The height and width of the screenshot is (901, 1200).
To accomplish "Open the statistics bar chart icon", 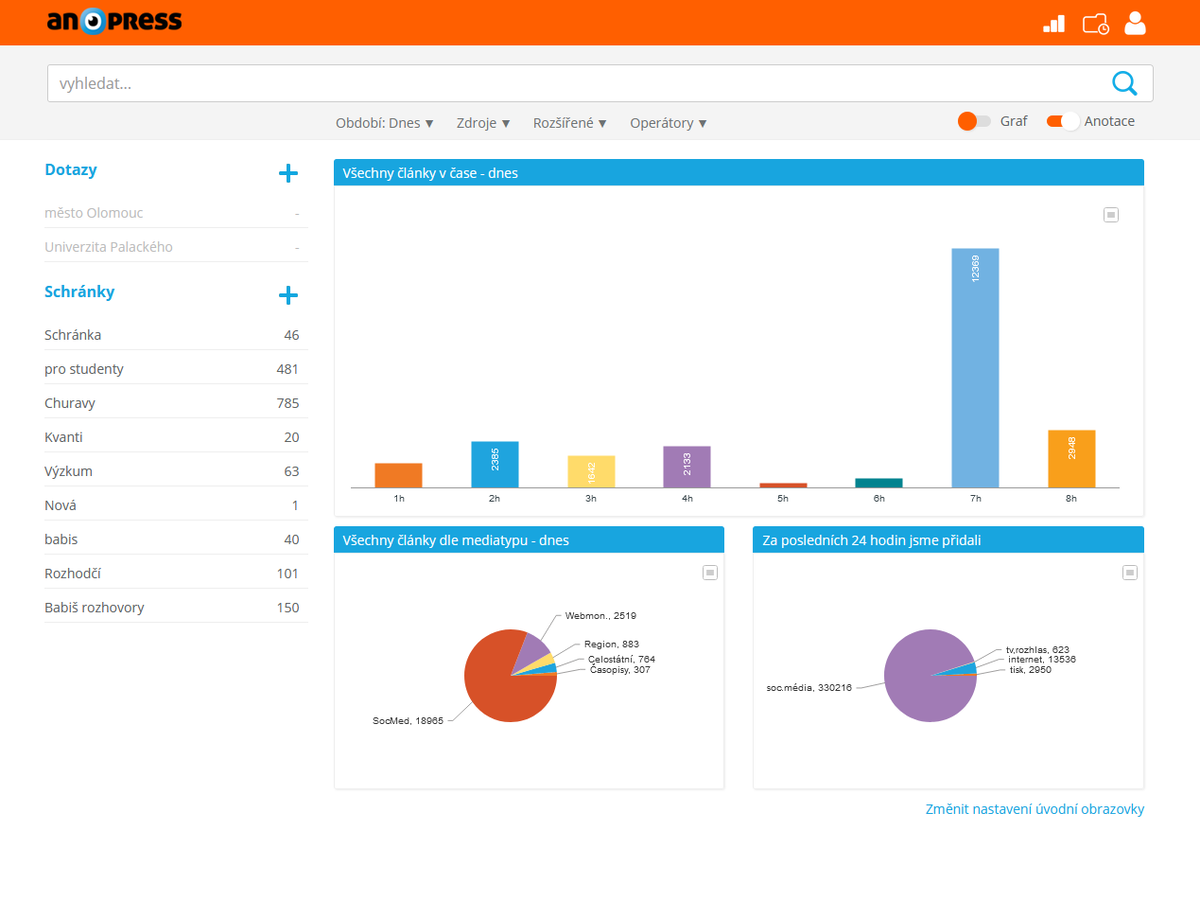I will pos(1054,23).
